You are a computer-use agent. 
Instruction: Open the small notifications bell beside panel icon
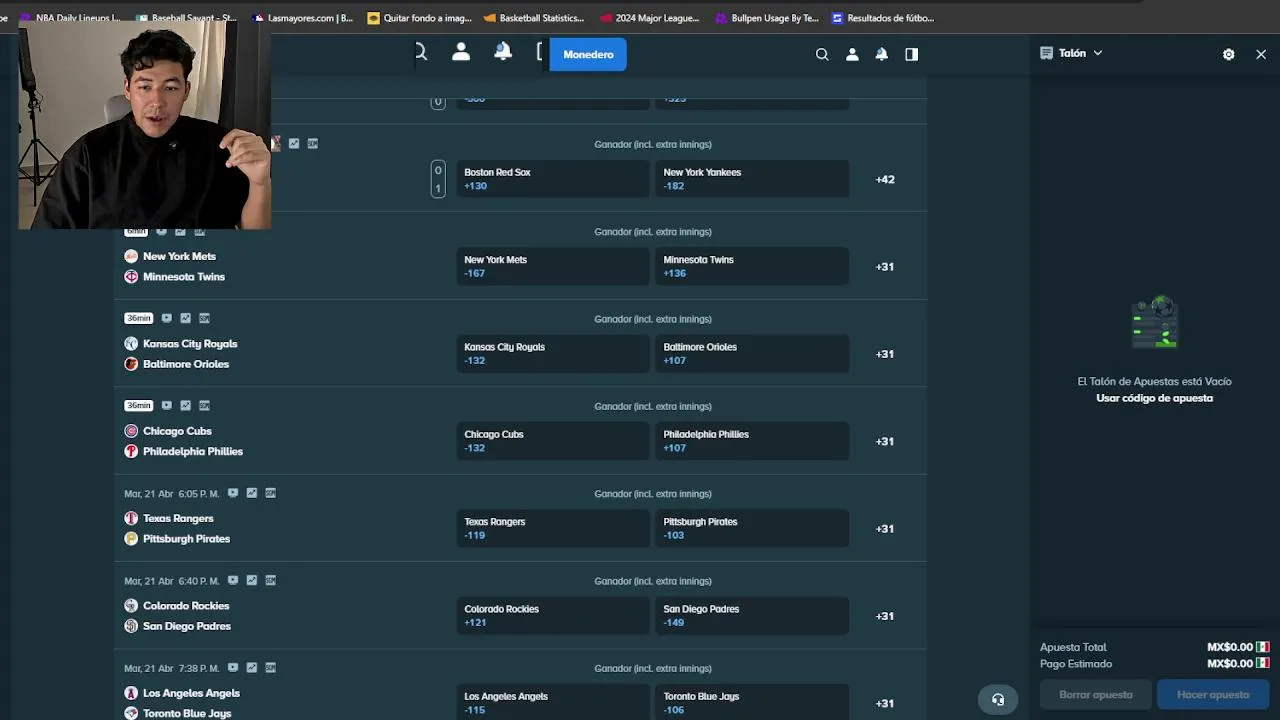tap(882, 55)
